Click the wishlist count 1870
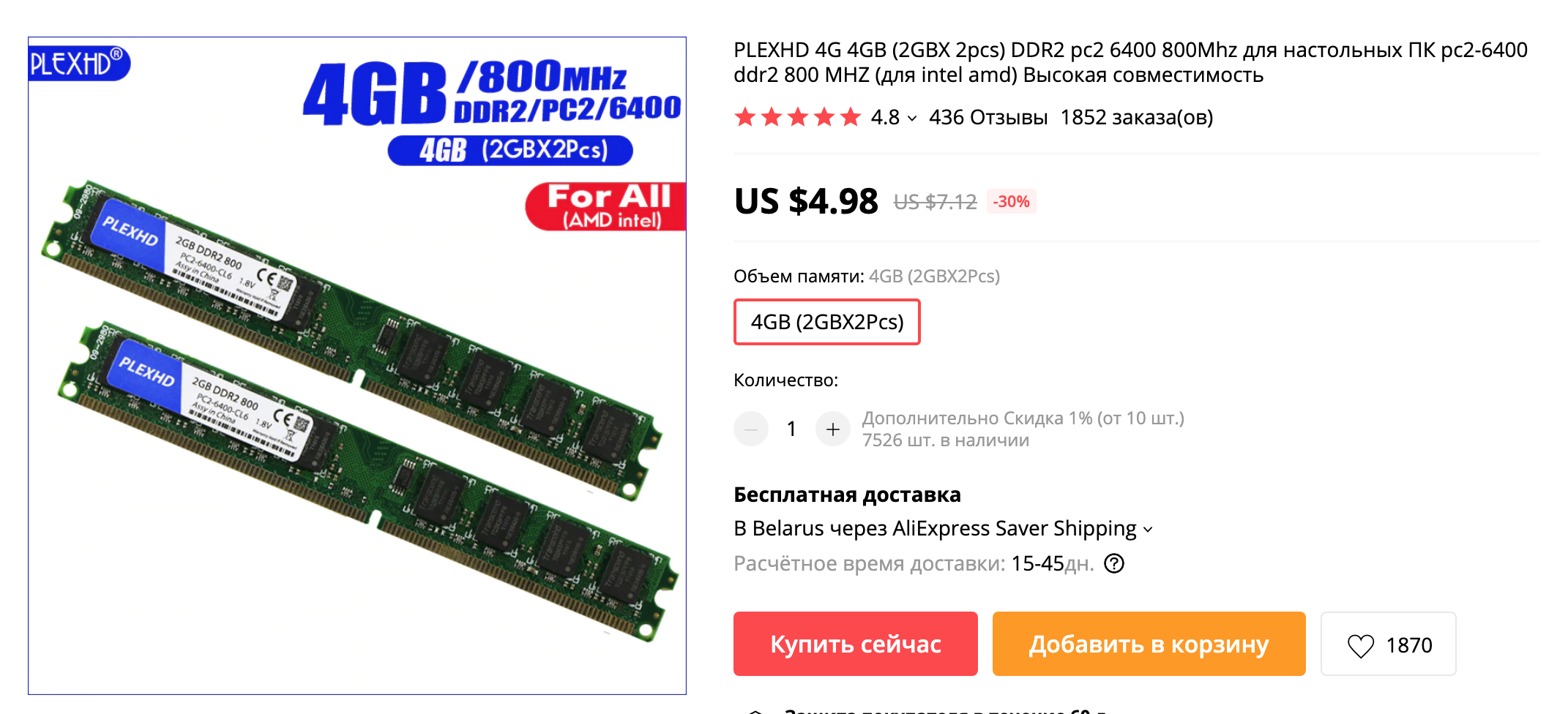The image size is (1568, 714). click(x=1409, y=645)
